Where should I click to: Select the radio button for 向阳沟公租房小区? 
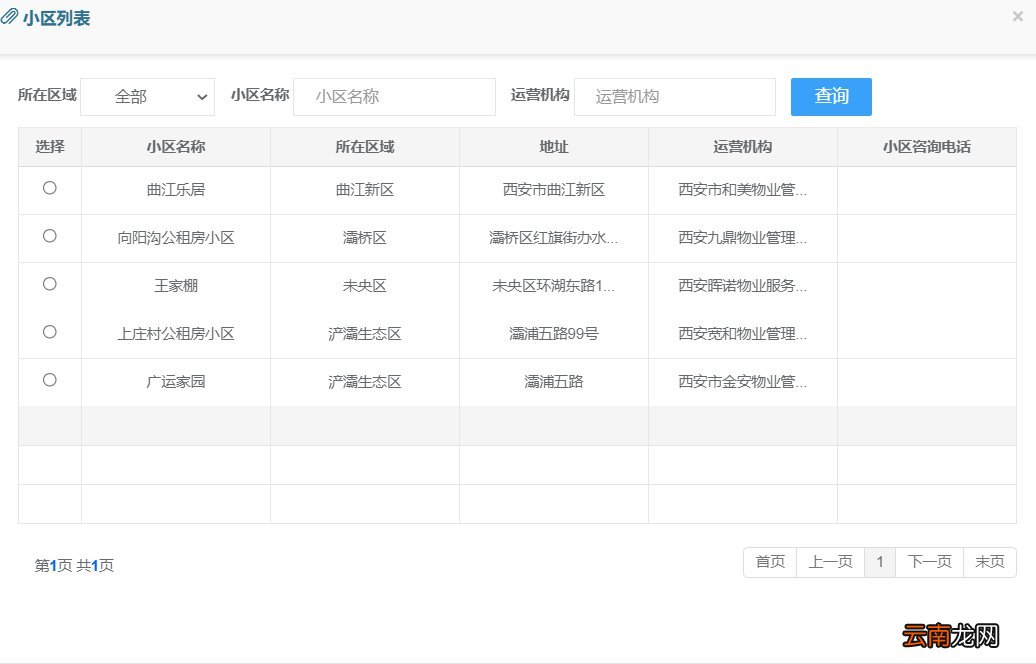pos(49,237)
